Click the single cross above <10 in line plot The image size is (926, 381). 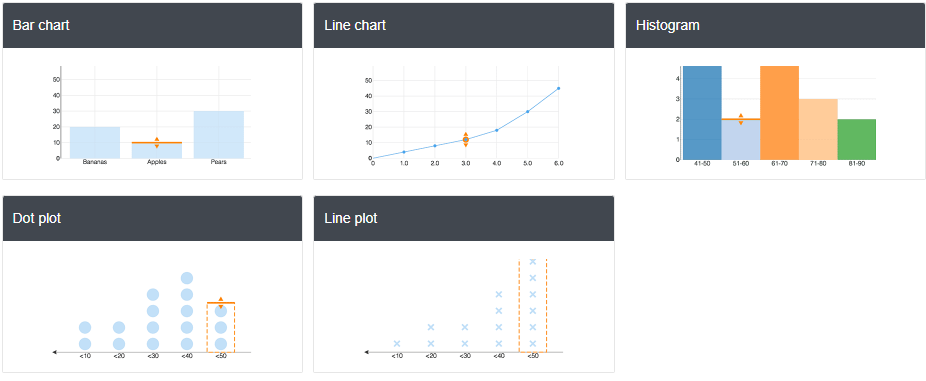click(x=397, y=343)
